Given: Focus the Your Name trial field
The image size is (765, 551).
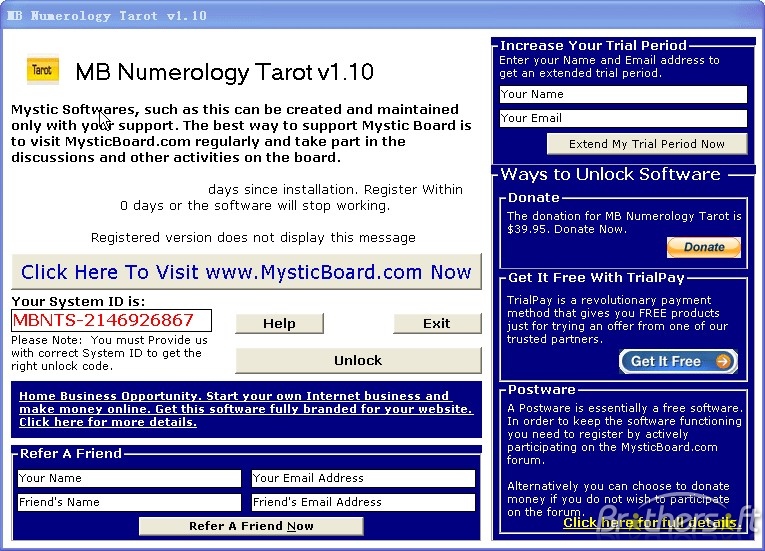Looking at the screenshot, I should [623, 95].
